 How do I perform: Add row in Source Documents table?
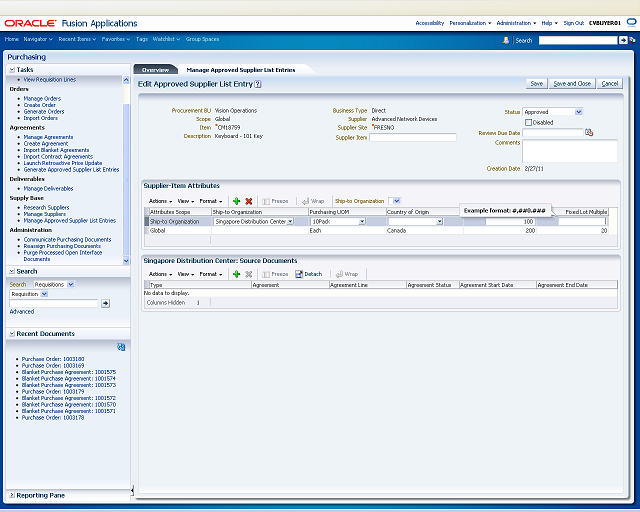point(236,274)
